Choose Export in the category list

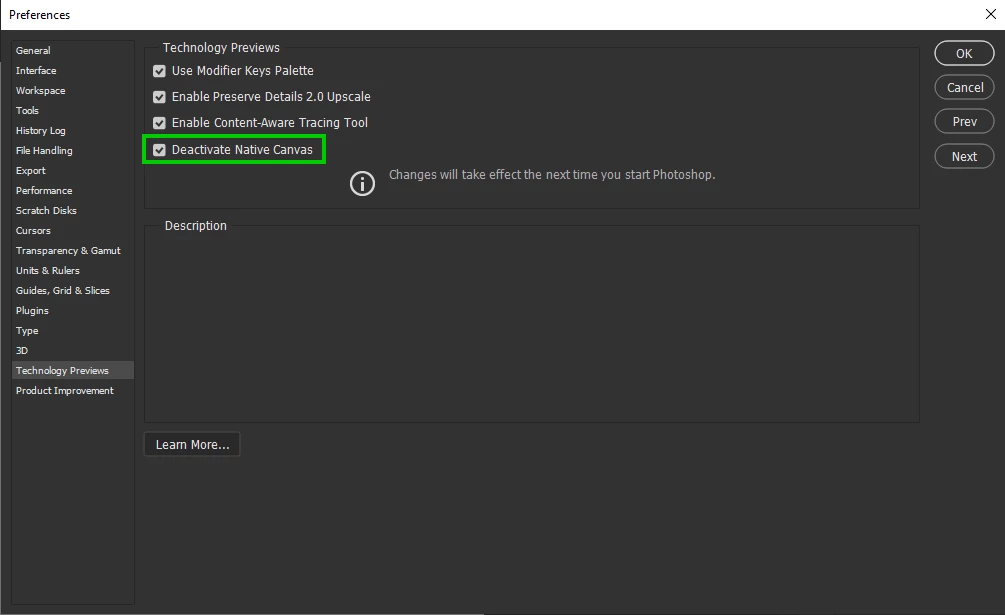(72, 170)
